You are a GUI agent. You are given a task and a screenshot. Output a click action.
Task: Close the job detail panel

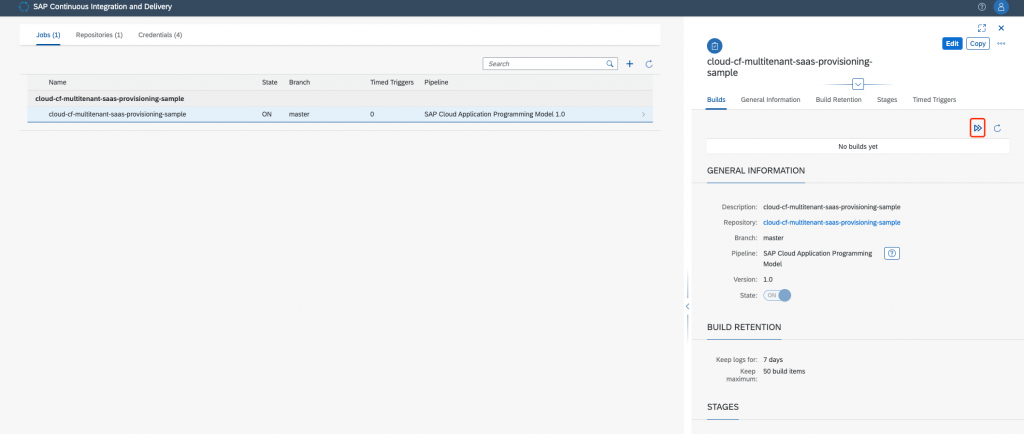click(x=1001, y=28)
